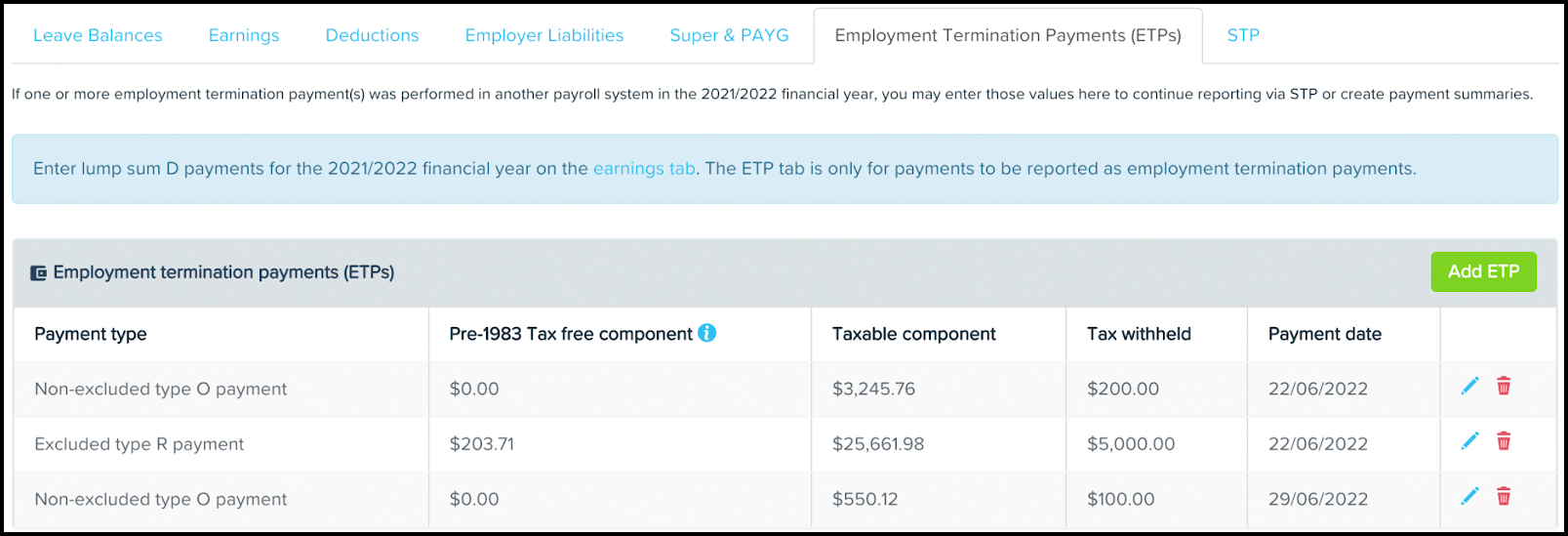Click the Taxable component column header

point(913,334)
